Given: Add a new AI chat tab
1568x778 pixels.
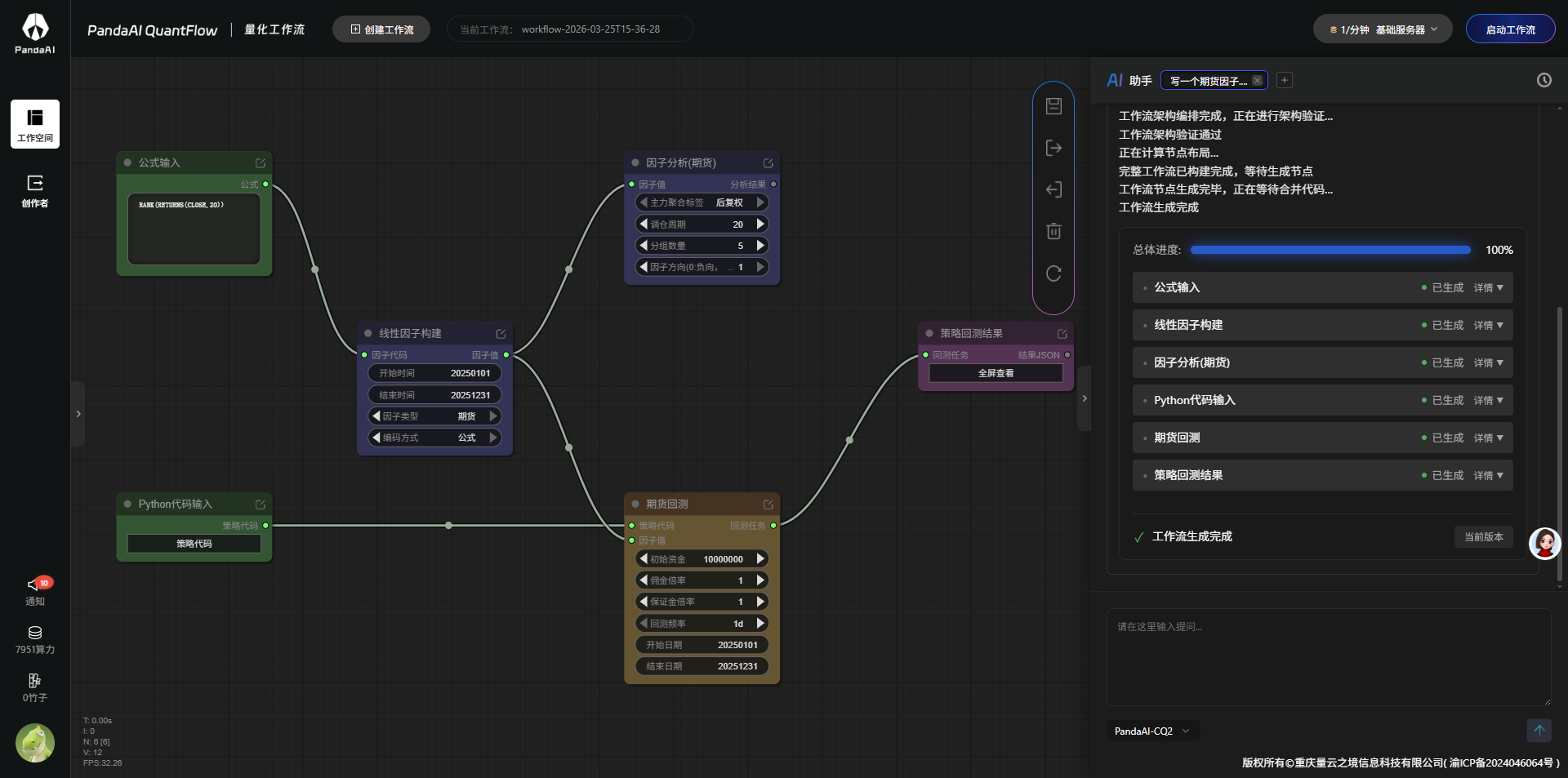Looking at the screenshot, I should pyautogui.click(x=1285, y=80).
